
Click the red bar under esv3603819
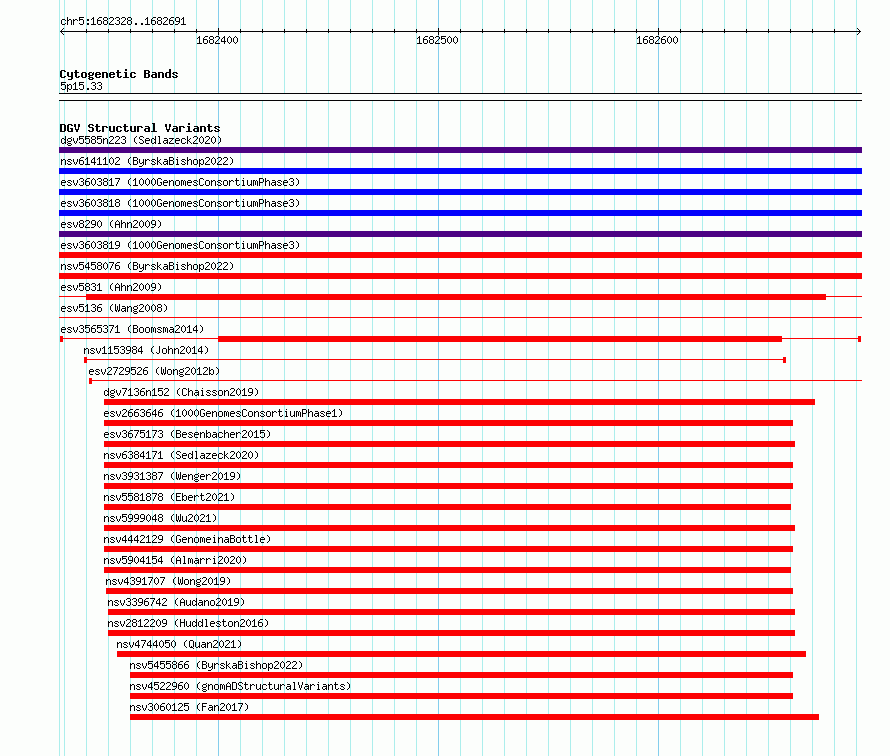coord(460,255)
